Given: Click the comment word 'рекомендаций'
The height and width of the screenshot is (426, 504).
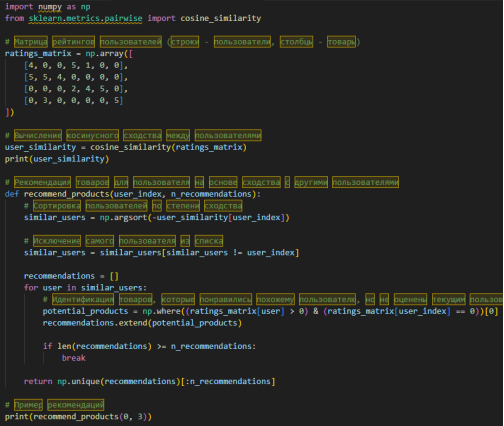Looking at the screenshot, I should pyautogui.click(x=76, y=405).
